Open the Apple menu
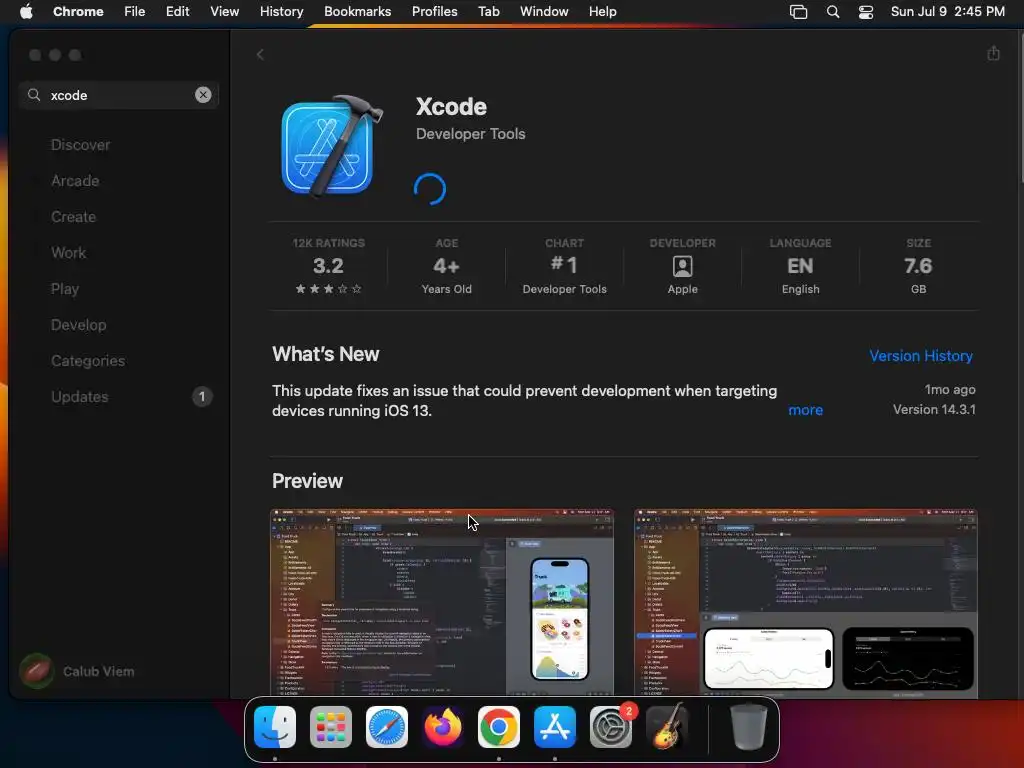The height and width of the screenshot is (768, 1024). tap(26, 11)
